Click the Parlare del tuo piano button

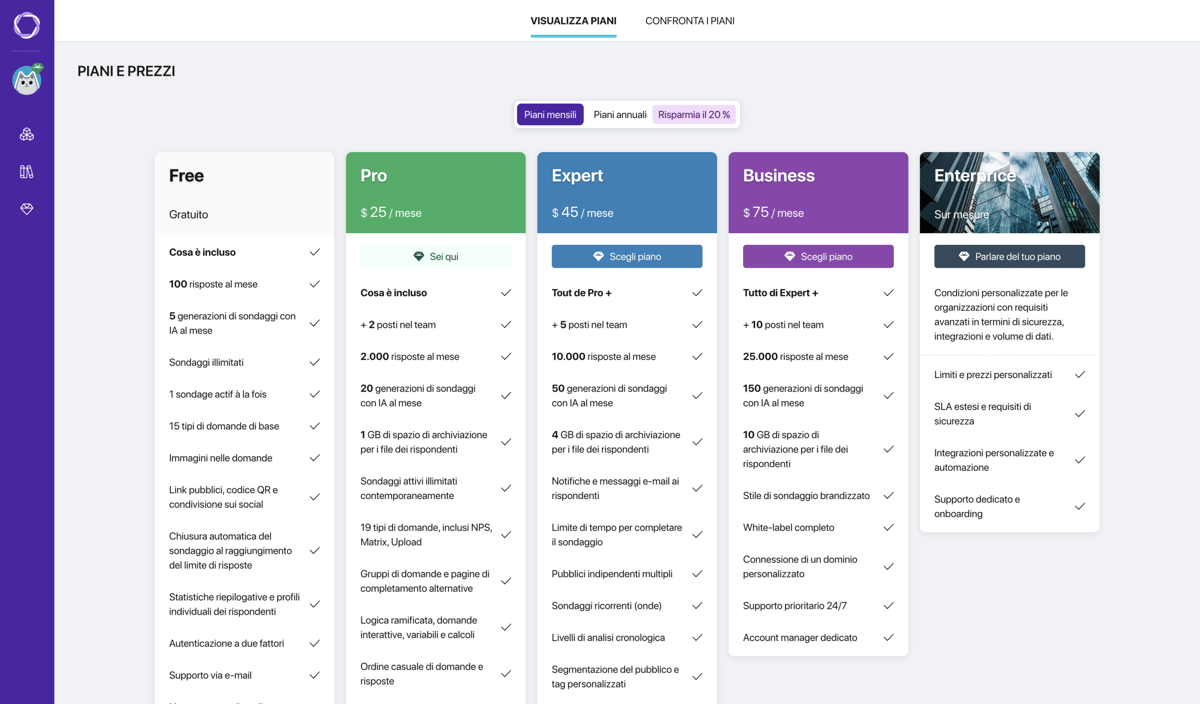click(1009, 257)
